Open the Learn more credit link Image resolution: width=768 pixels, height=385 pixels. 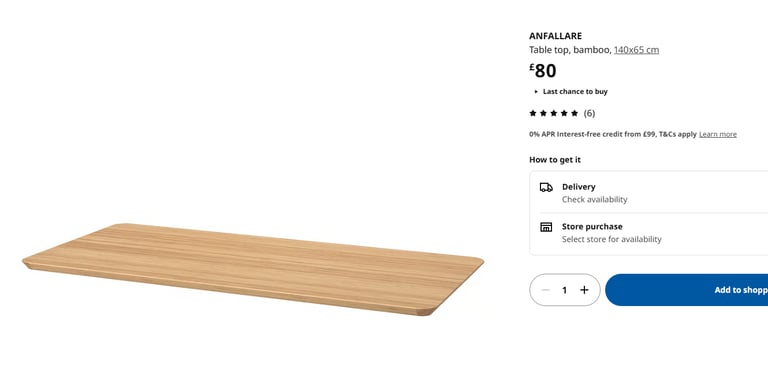718,134
